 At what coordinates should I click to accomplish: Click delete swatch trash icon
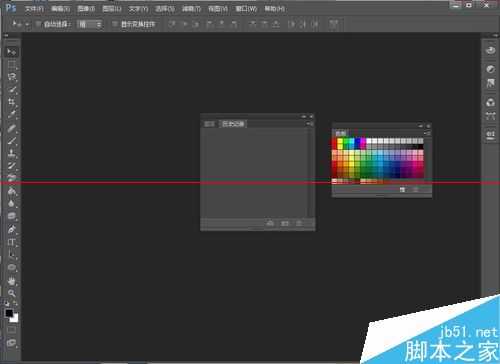click(x=416, y=190)
